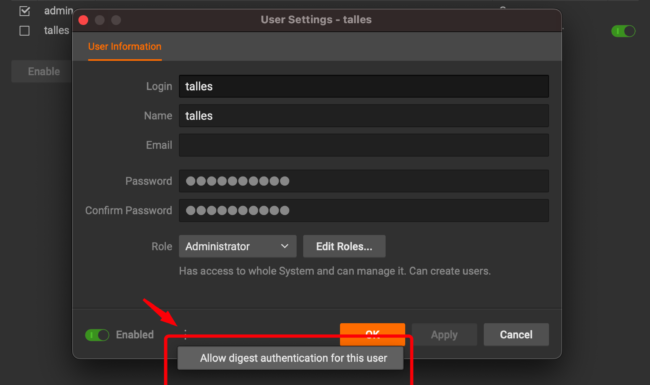Image resolution: width=650 pixels, height=385 pixels.
Task: Click the red close window button
Action: [83, 20]
